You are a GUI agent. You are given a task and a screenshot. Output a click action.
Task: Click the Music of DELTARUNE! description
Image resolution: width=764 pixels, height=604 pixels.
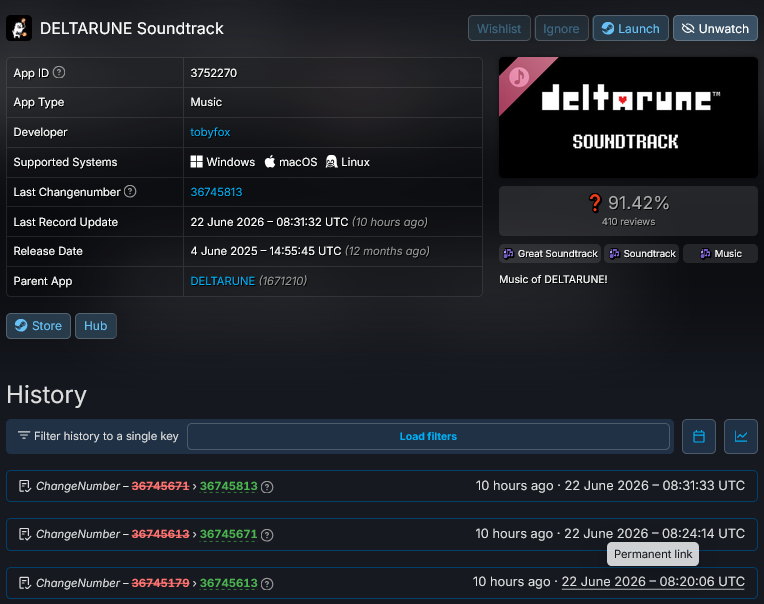(553, 280)
